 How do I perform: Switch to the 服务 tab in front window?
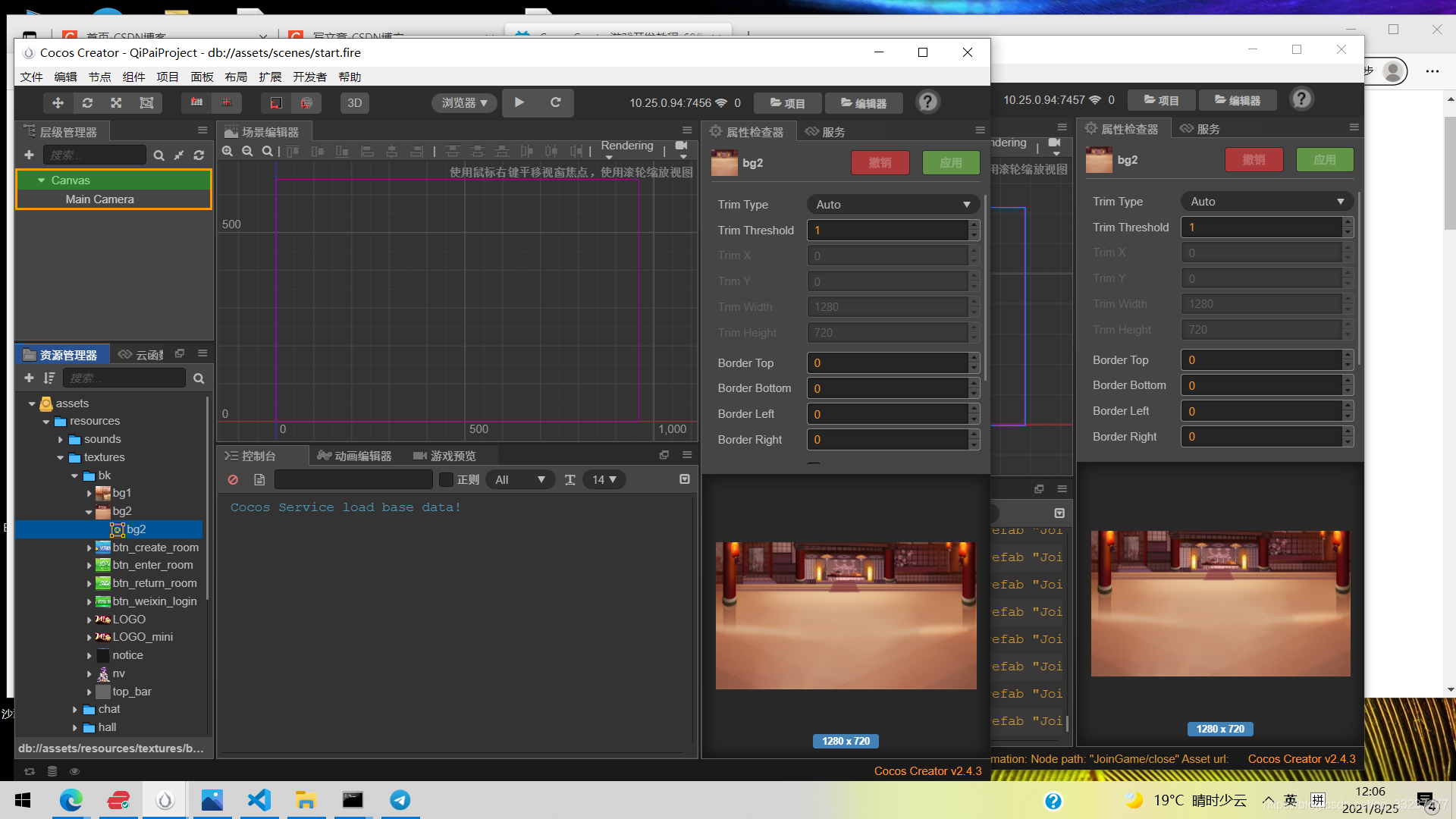pos(826,132)
